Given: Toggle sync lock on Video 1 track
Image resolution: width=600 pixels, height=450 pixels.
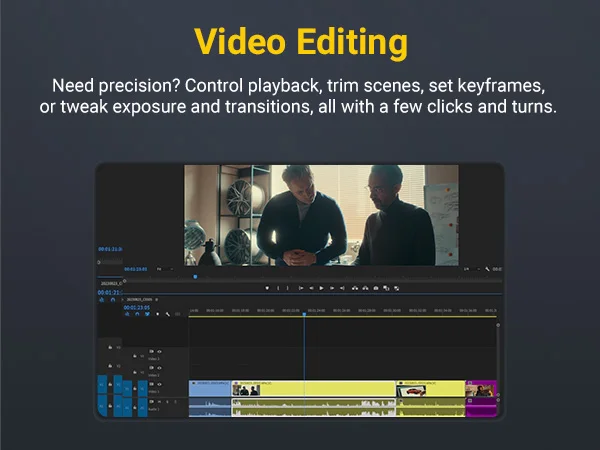Looking at the screenshot, I should [152, 384].
